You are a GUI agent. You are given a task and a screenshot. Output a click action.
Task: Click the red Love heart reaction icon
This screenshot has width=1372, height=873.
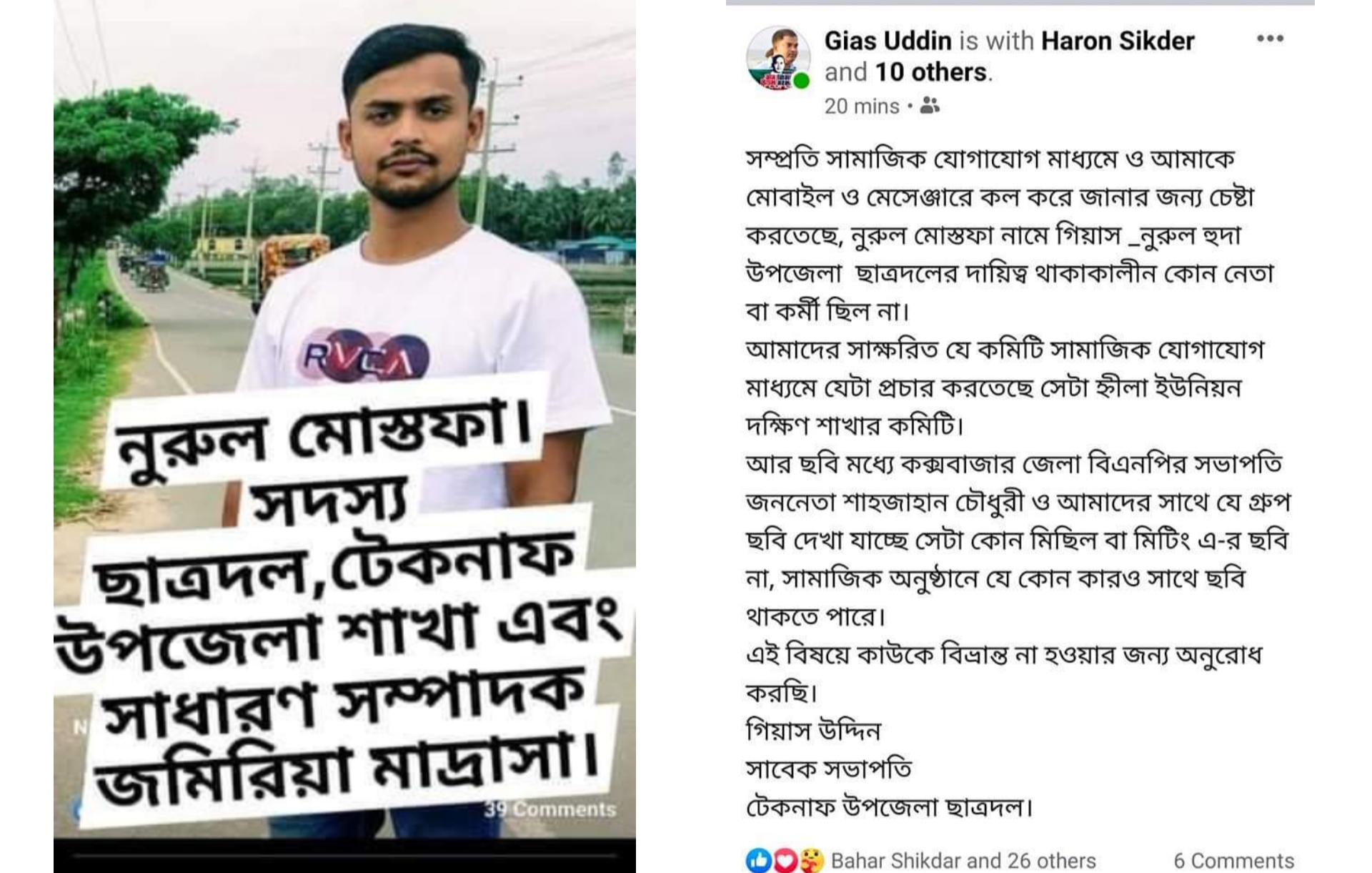click(x=785, y=860)
